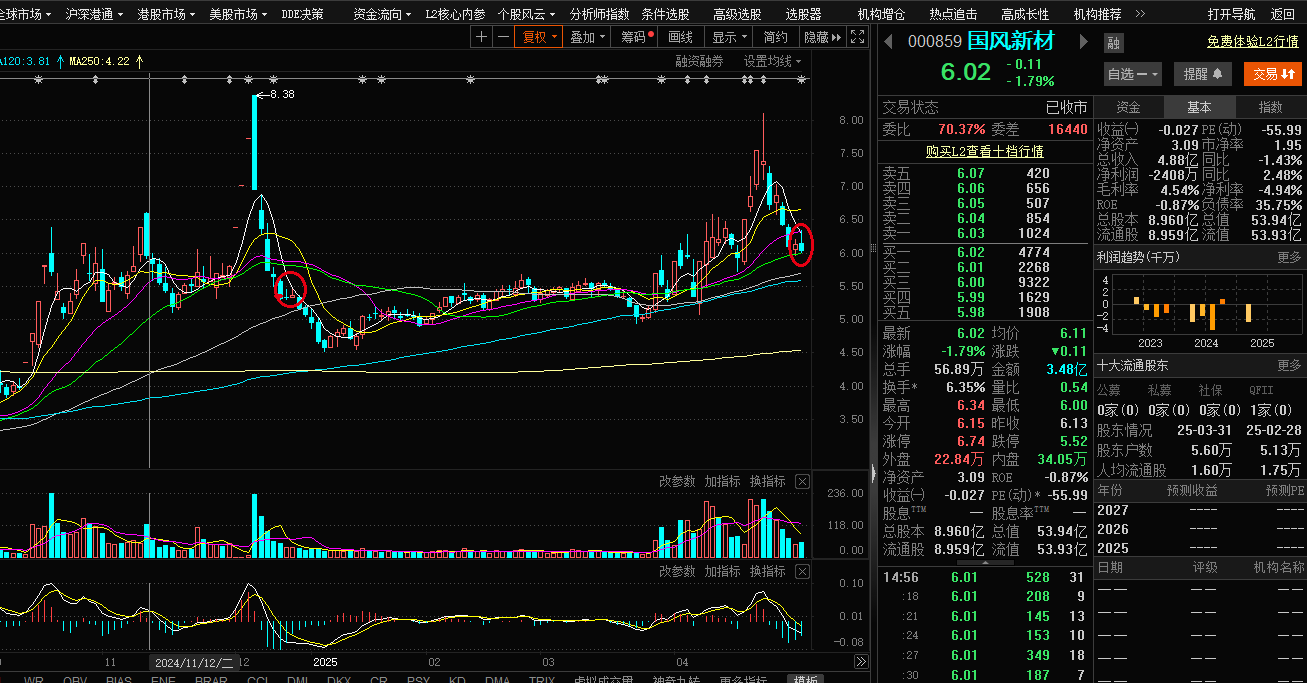Viewport: 1307px width, 683px height.
Task: Click the MA250 trend arrow
Action: click(x=139, y=61)
